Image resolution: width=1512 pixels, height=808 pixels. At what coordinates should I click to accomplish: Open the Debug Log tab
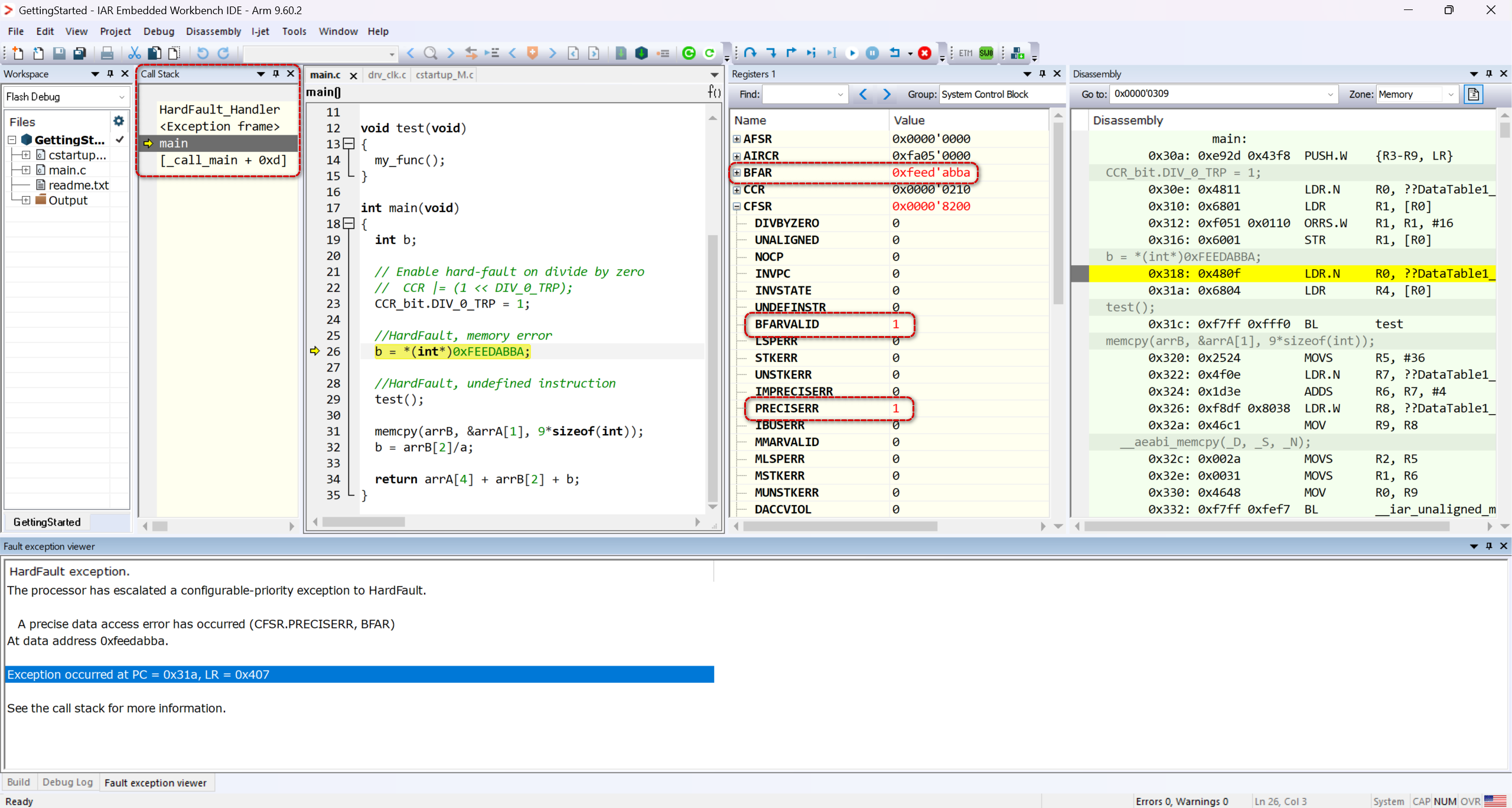click(67, 782)
